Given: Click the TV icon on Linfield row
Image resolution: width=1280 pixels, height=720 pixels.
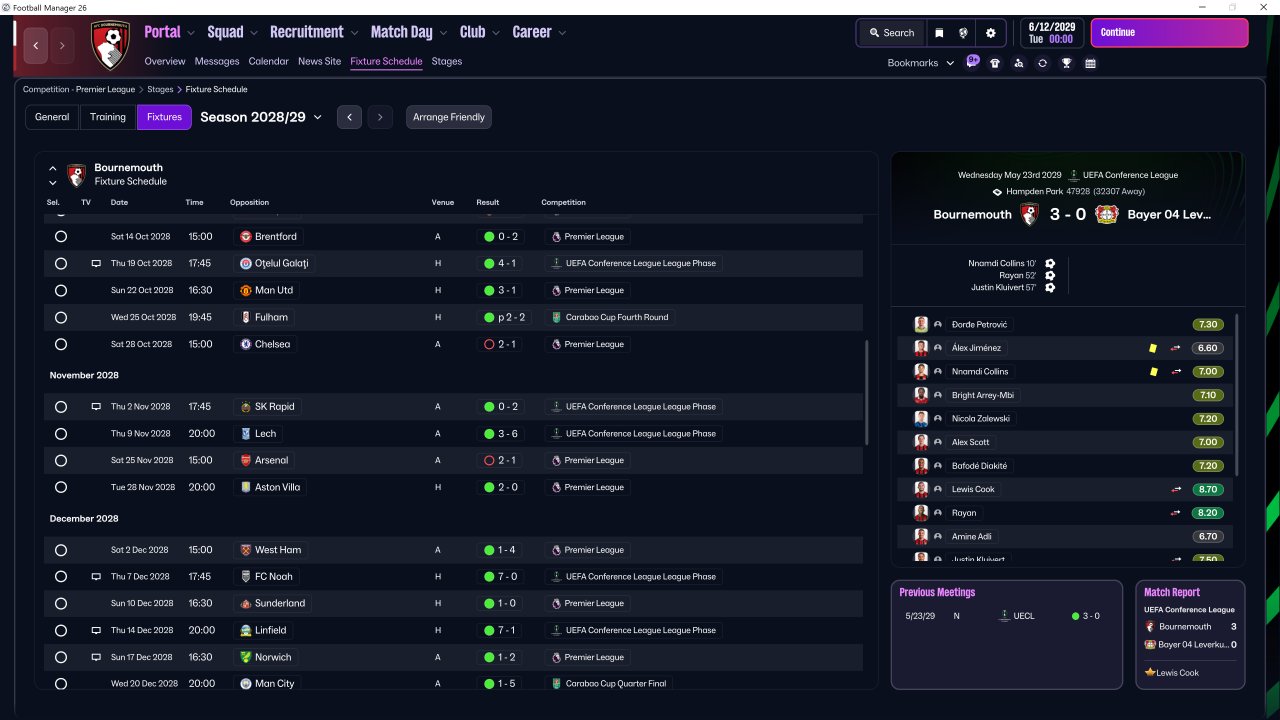Looking at the screenshot, I should pos(96,631).
